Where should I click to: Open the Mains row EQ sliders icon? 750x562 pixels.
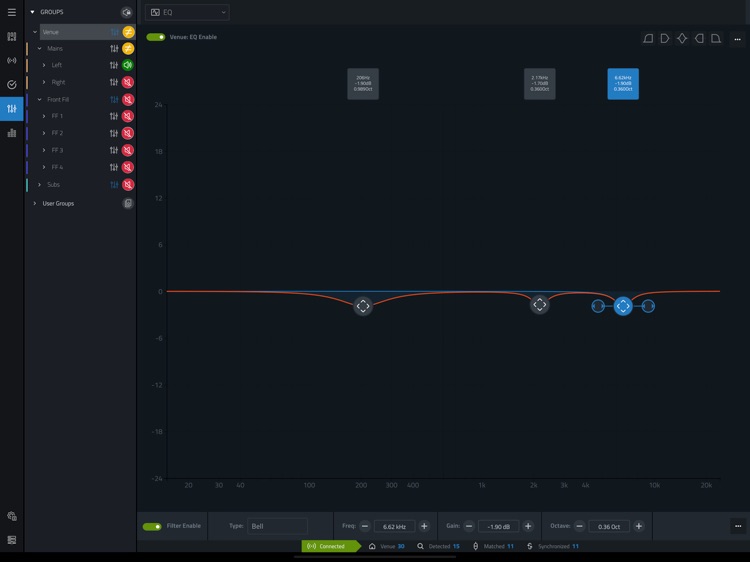[x=114, y=48]
